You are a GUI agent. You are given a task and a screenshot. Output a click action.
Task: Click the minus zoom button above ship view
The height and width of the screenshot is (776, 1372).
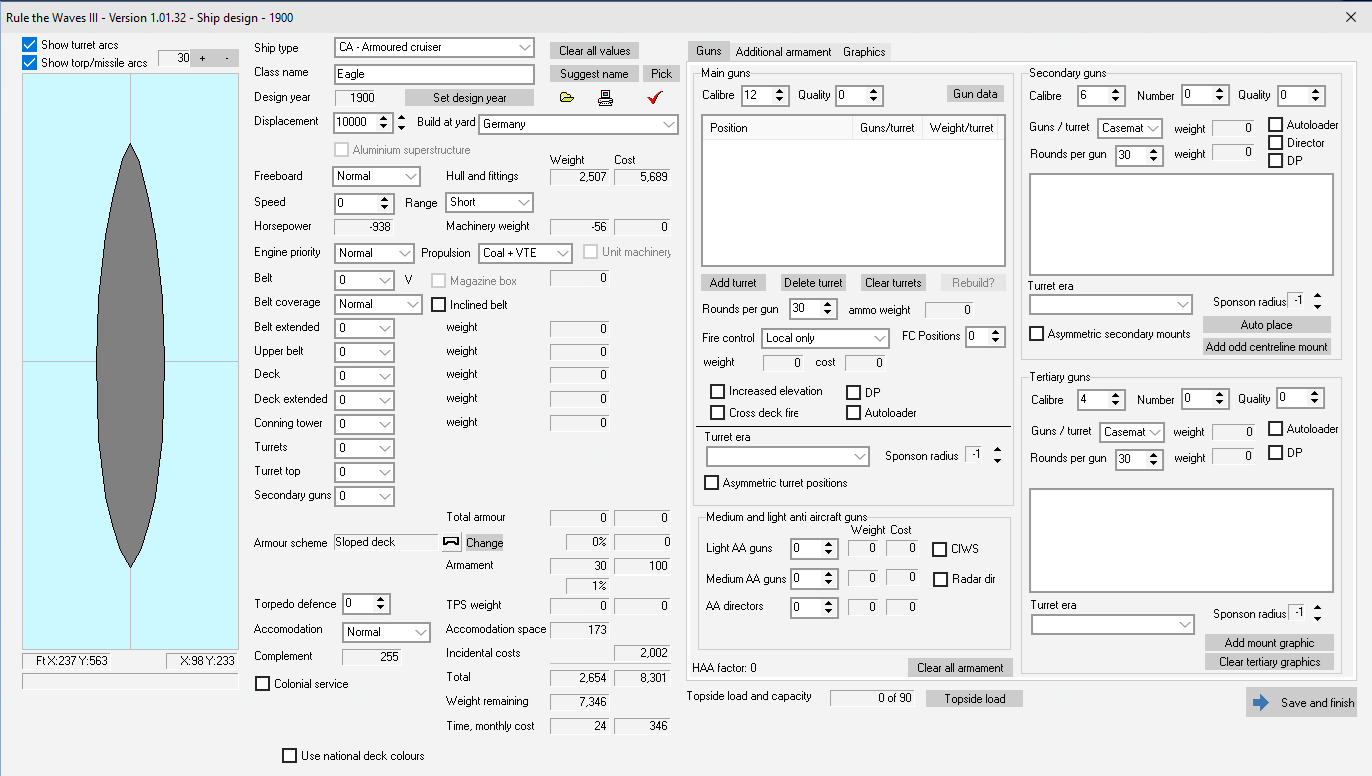coord(226,58)
